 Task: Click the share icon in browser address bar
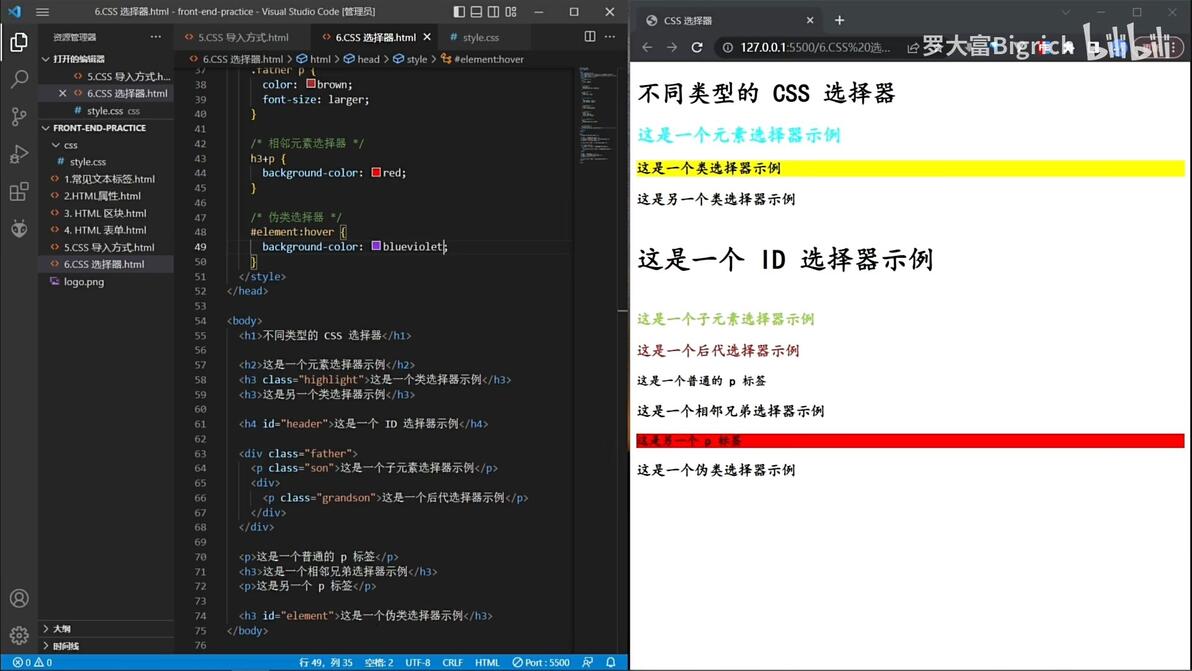click(x=912, y=48)
